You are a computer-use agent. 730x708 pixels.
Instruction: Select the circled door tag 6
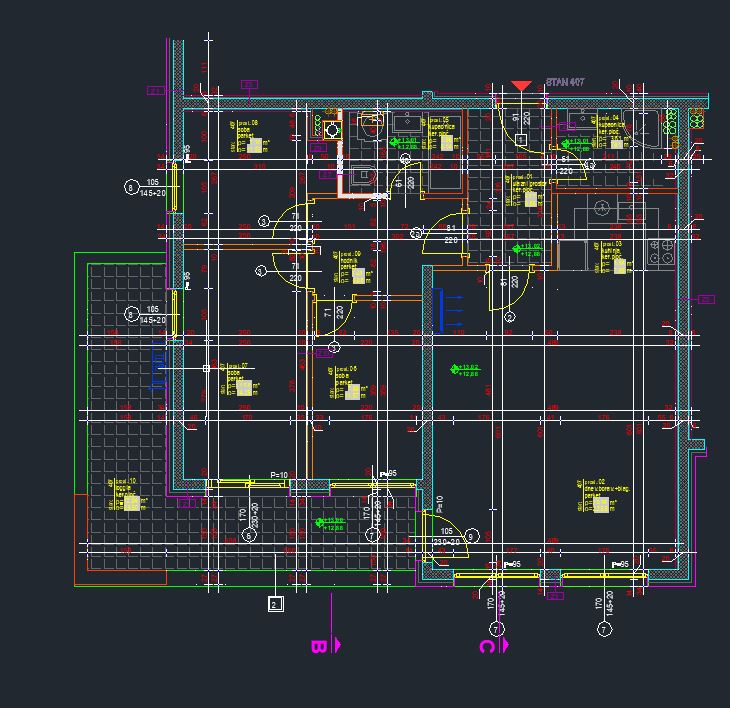250,535
